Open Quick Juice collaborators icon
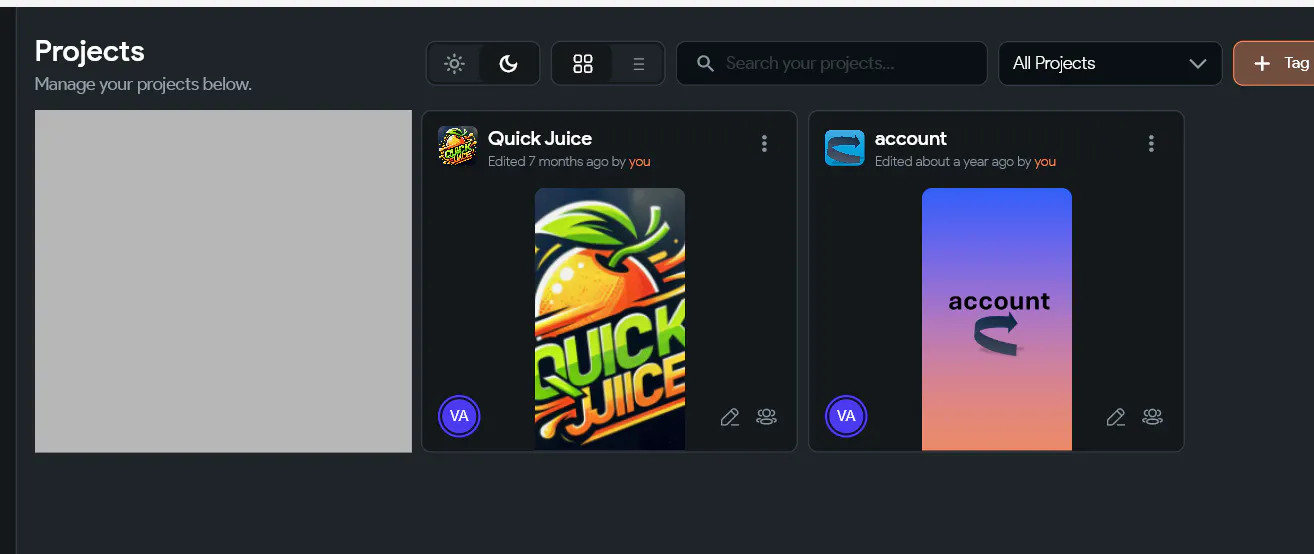This screenshot has height=554, width=1314. point(767,417)
